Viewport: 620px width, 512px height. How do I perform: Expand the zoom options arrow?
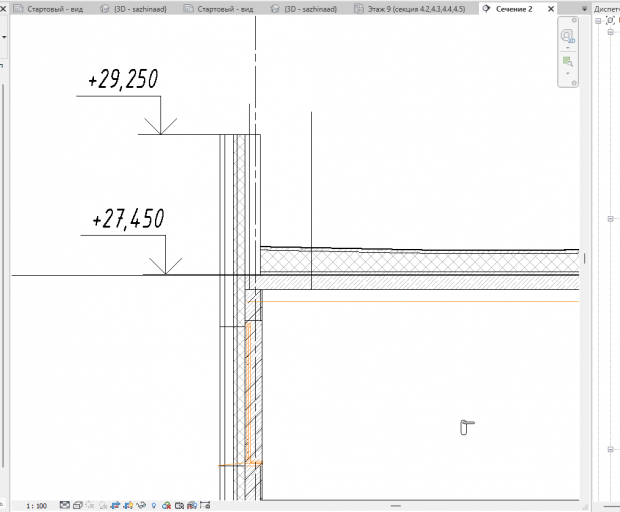[568, 73]
